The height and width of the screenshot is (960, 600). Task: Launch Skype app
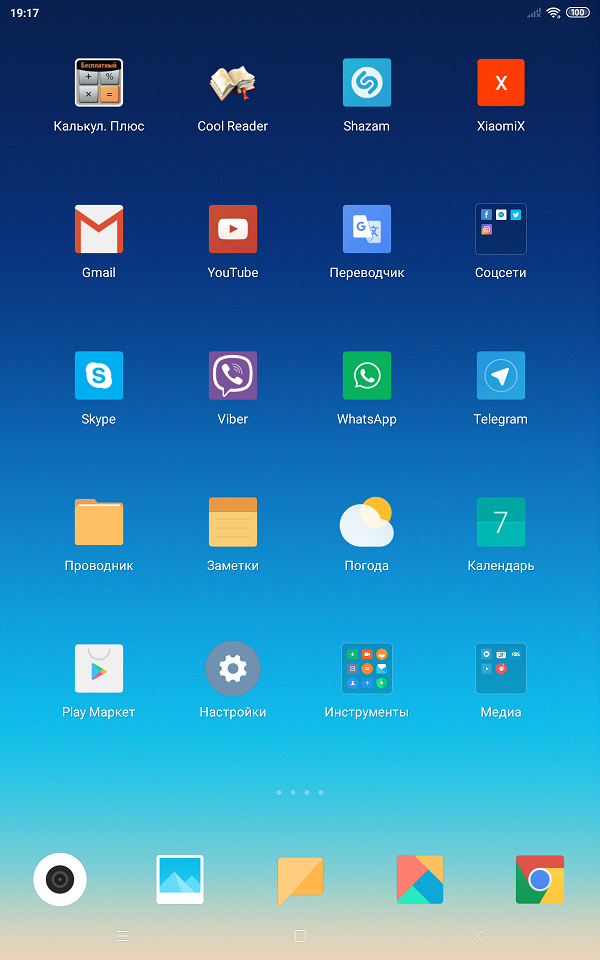(x=99, y=375)
